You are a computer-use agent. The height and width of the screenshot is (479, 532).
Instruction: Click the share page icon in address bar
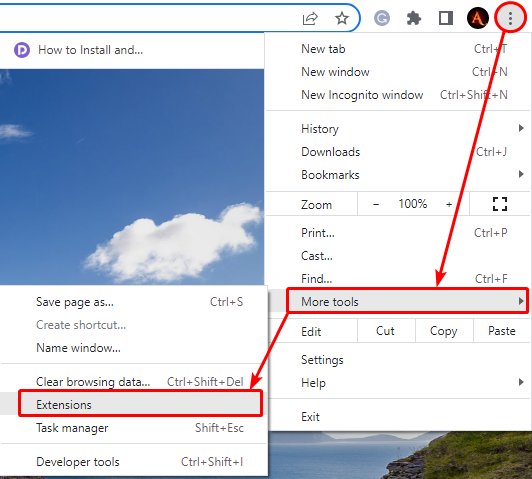click(x=310, y=18)
